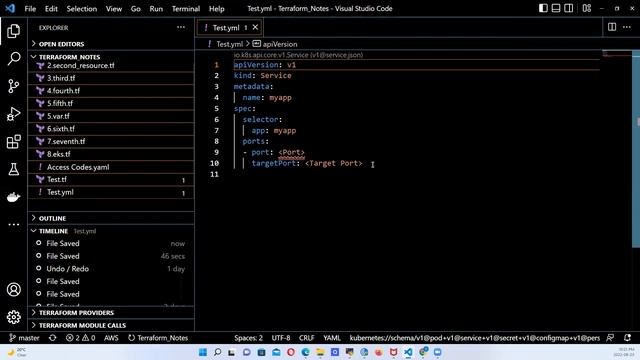The image size is (640, 360).
Task: Open problems errors and warnings indicator
Action: (x=80, y=338)
